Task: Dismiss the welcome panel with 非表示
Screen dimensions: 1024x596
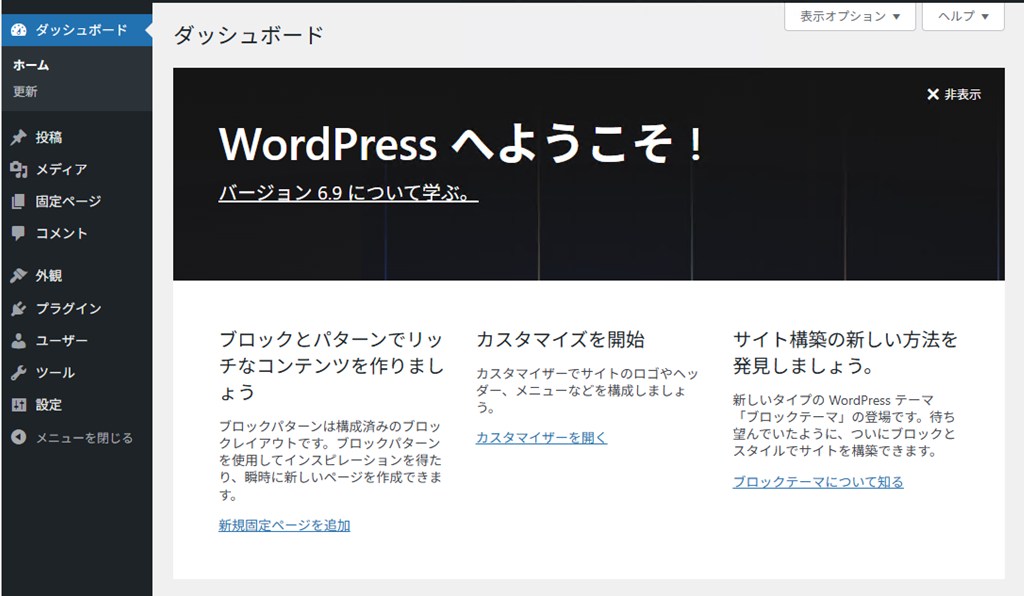Action: pos(954,94)
